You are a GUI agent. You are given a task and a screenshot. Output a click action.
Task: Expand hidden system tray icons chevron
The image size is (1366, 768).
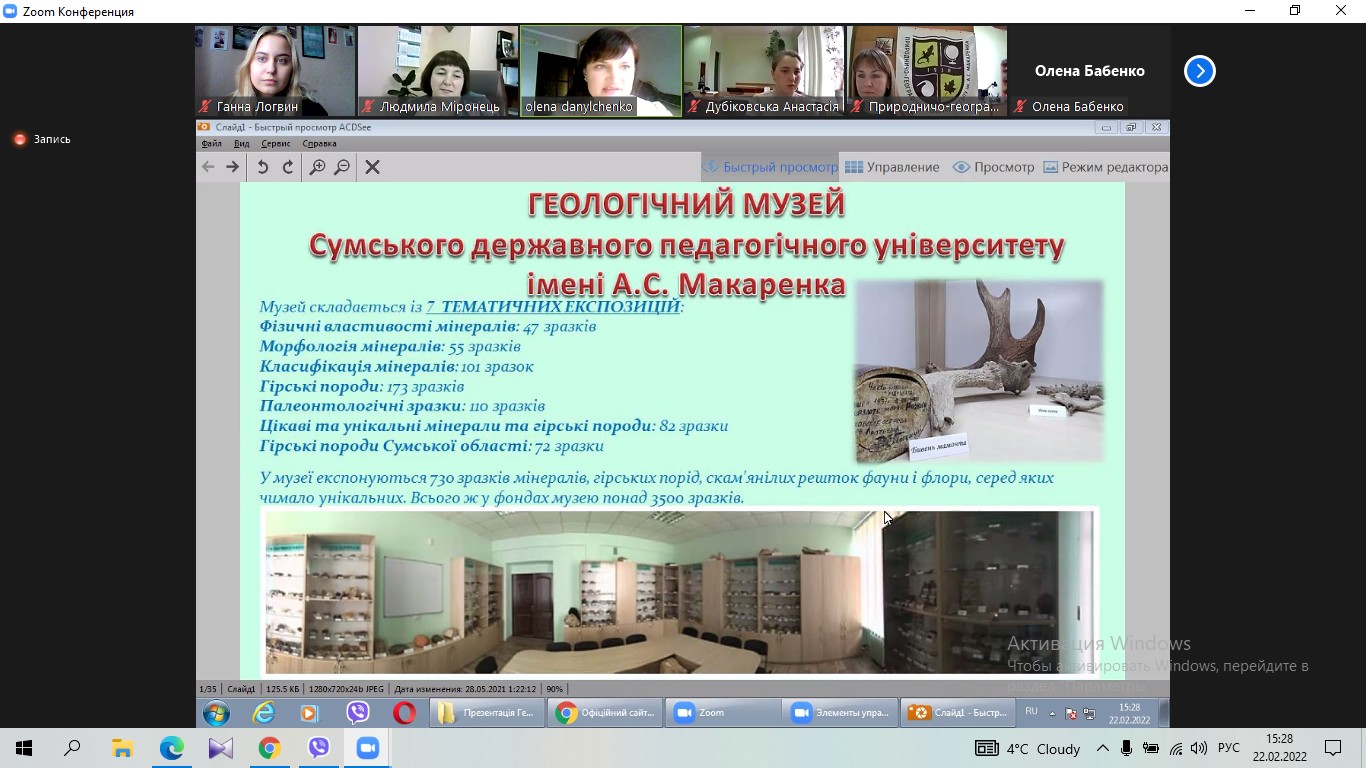pyautogui.click(x=1102, y=748)
